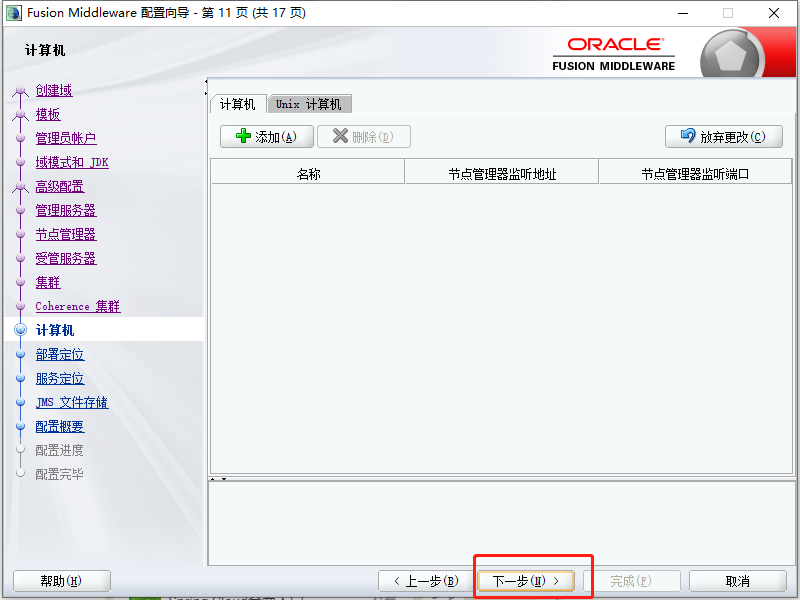Click the green plus add icon

[243, 136]
